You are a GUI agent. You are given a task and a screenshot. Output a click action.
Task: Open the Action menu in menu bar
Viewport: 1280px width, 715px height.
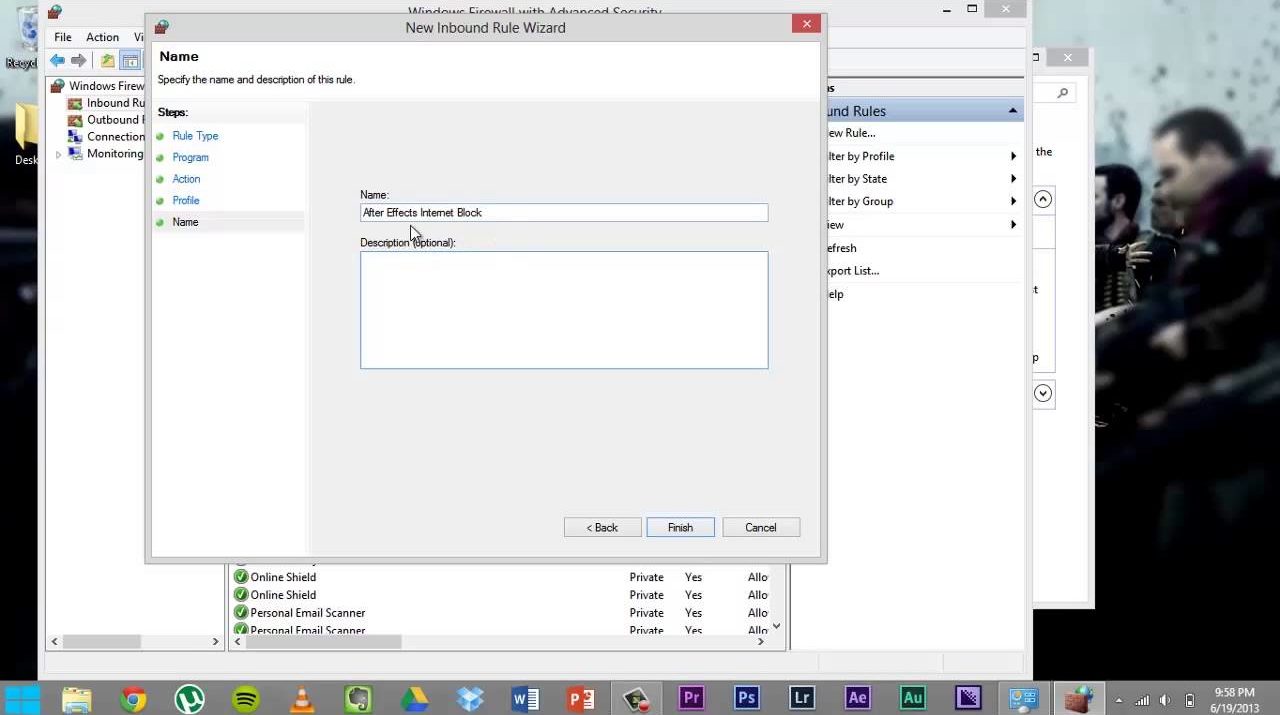[102, 37]
